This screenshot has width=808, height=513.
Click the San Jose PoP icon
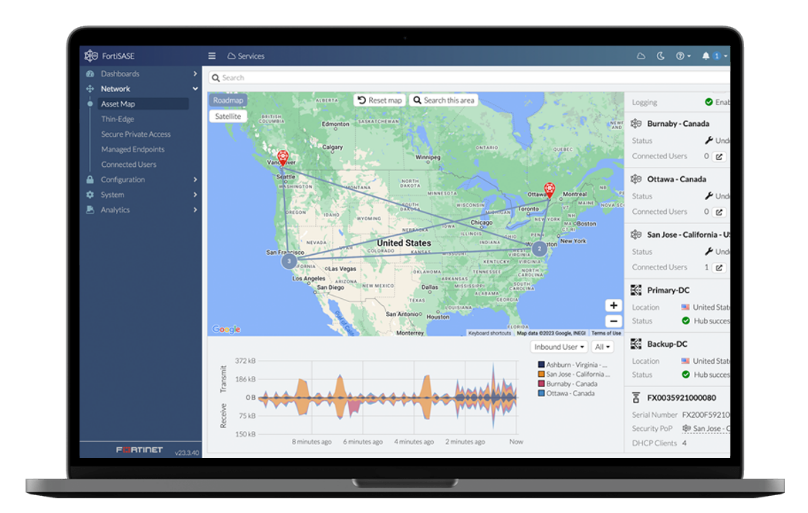[x=636, y=235]
